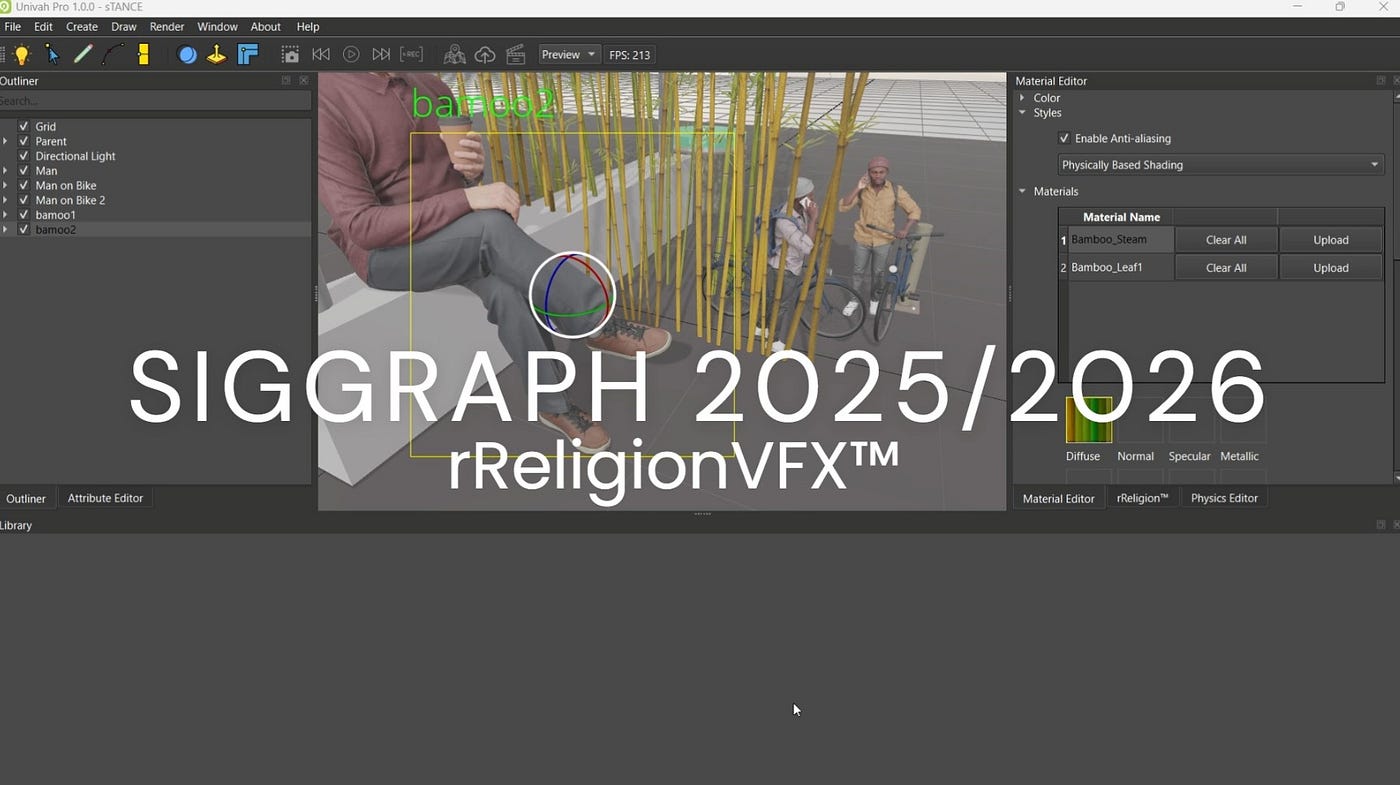Toggle the Man on Bike checkbox
1400x785 pixels.
(24, 186)
